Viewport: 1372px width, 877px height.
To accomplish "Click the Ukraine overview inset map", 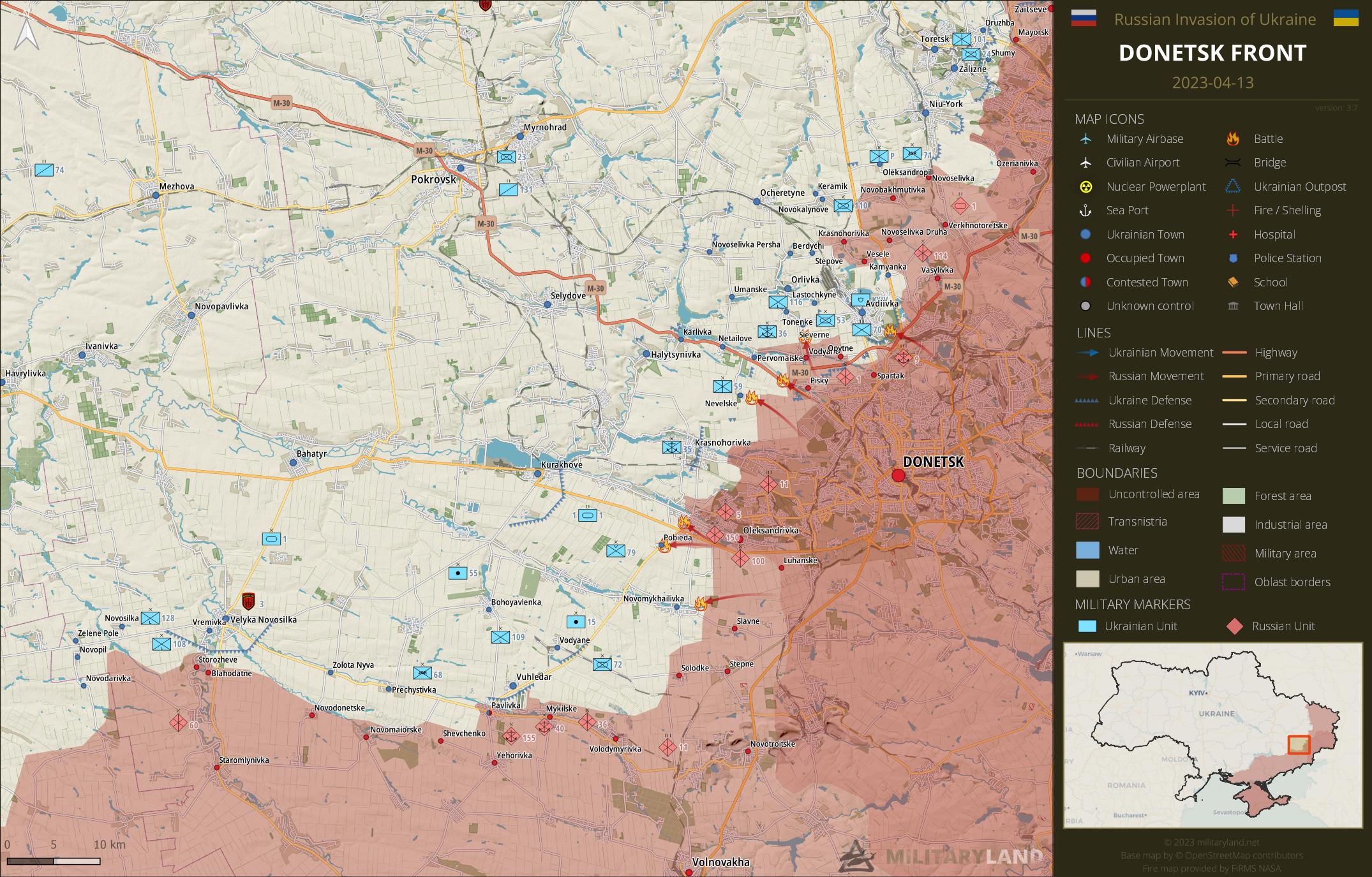I will (1212, 735).
